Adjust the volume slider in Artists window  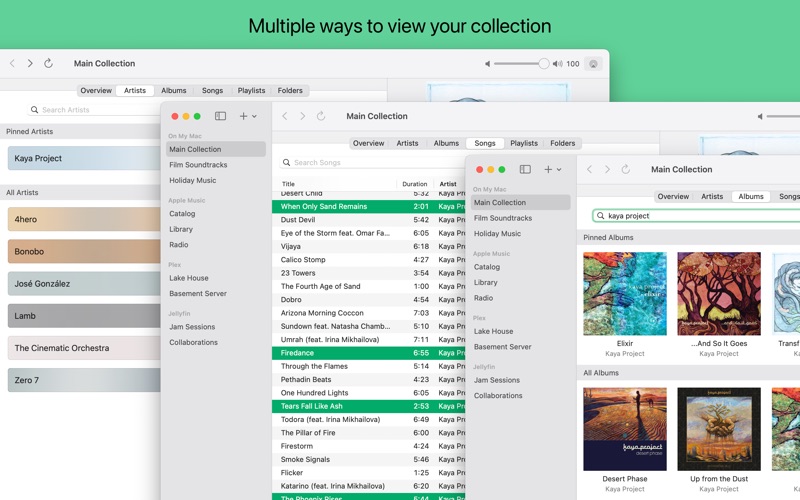(521, 64)
